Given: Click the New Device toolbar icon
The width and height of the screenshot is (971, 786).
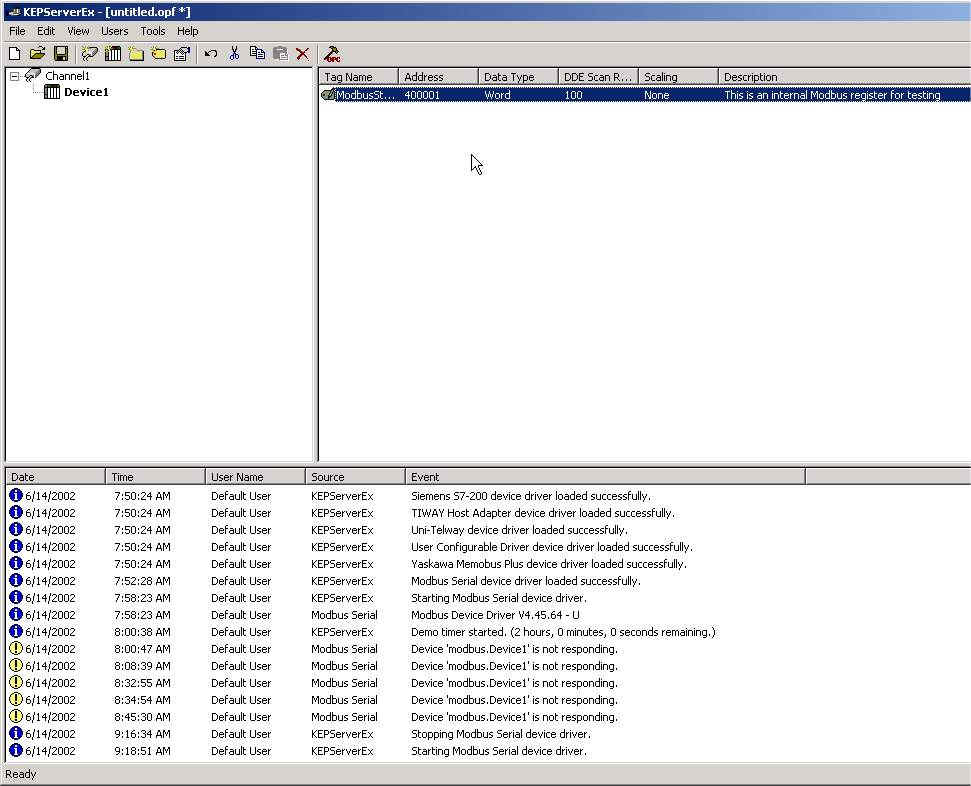Looking at the screenshot, I should point(113,54).
